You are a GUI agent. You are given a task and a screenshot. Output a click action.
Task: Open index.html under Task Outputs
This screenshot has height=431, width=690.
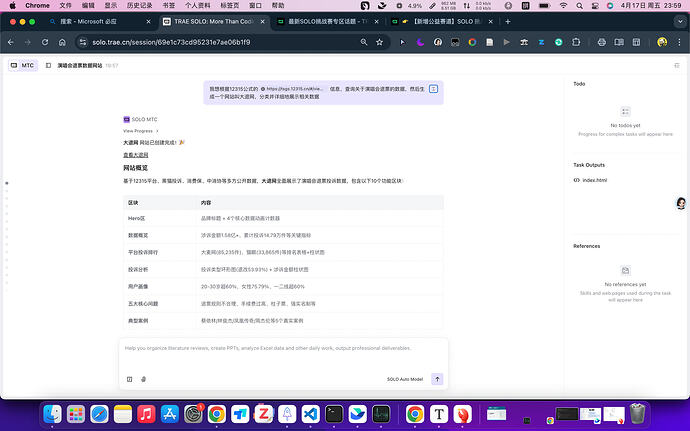(595, 180)
